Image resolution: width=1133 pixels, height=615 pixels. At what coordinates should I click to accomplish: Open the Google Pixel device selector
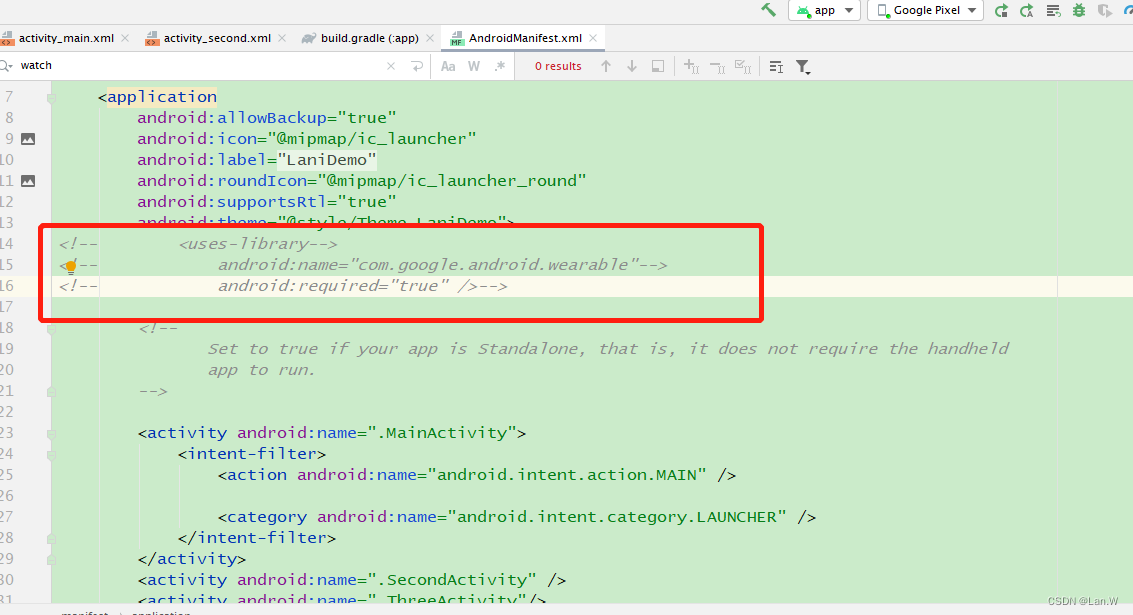coord(925,10)
